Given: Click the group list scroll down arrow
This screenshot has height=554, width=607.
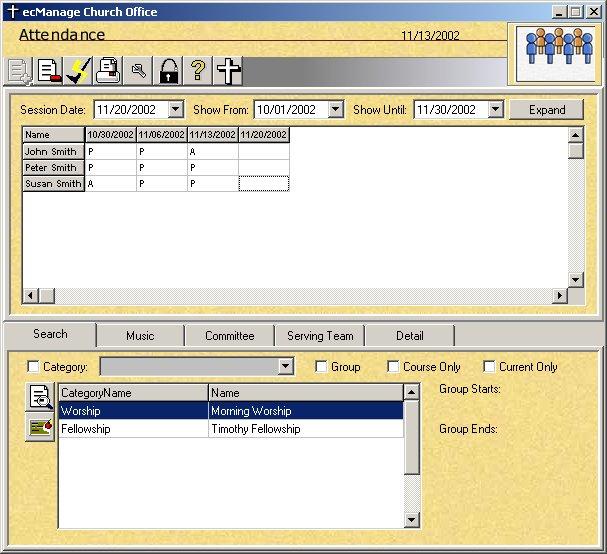Looking at the screenshot, I should tap(412, 520).
